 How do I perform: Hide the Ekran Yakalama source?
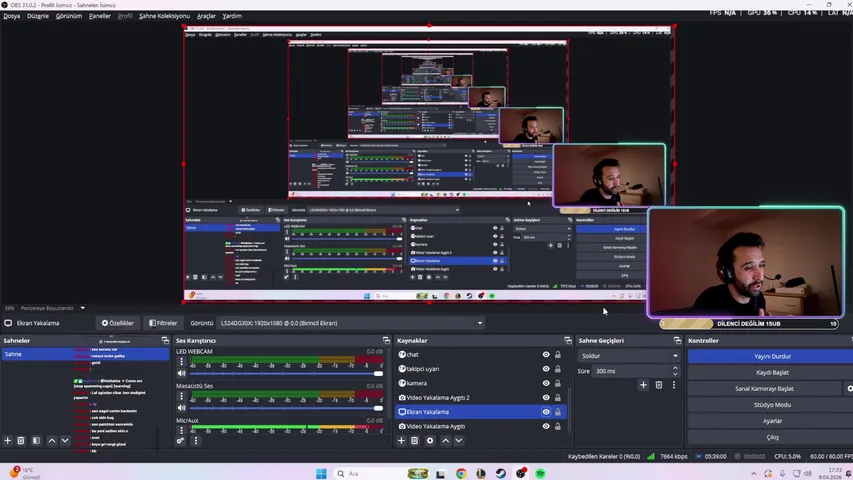tap(546, 412)
